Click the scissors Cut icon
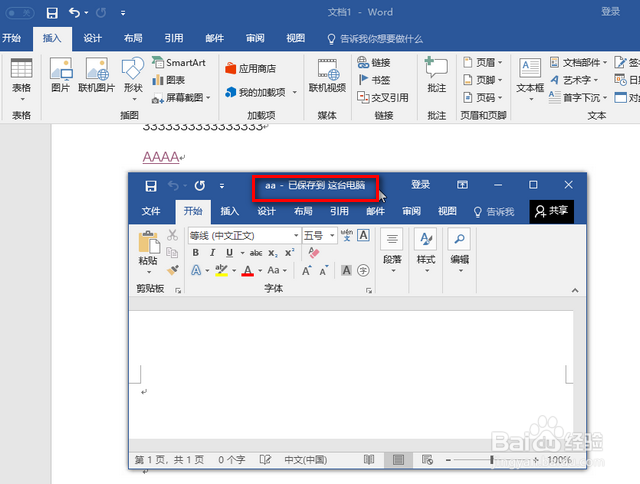The image size is (640, 484). (172, 235)
